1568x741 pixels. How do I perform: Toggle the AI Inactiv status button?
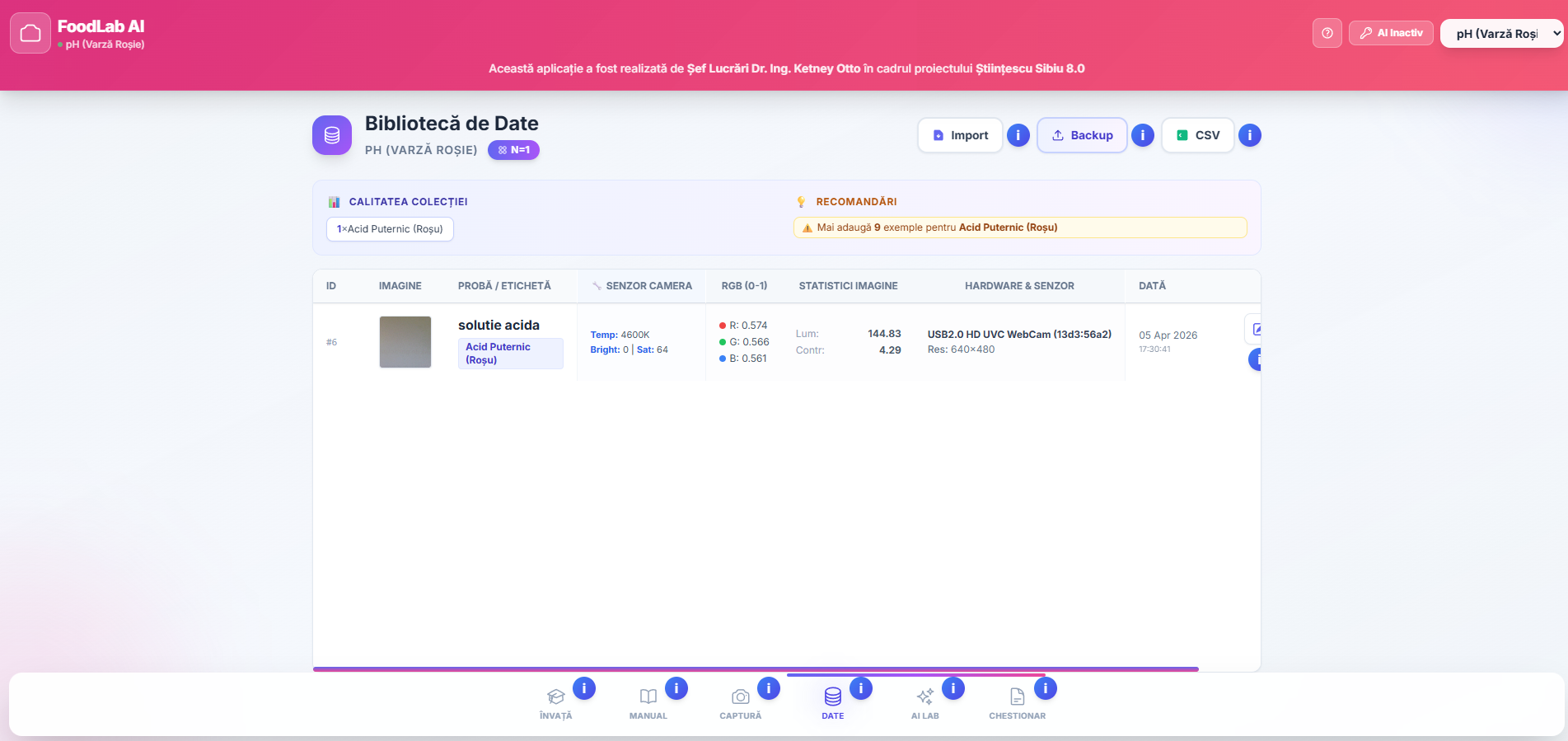pyautogui.click(x=1391, y=33)
